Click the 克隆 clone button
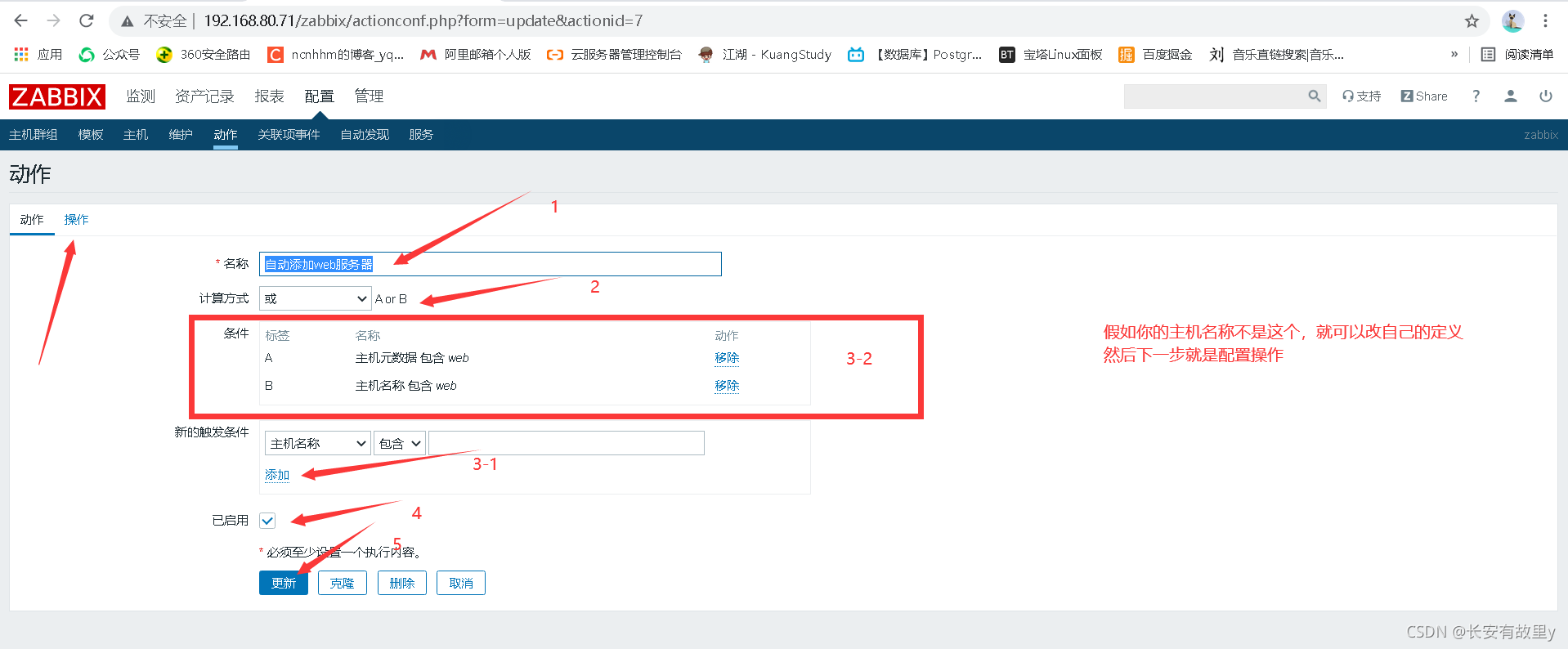Screen dimensions: 1568x649 click(343, 583)
